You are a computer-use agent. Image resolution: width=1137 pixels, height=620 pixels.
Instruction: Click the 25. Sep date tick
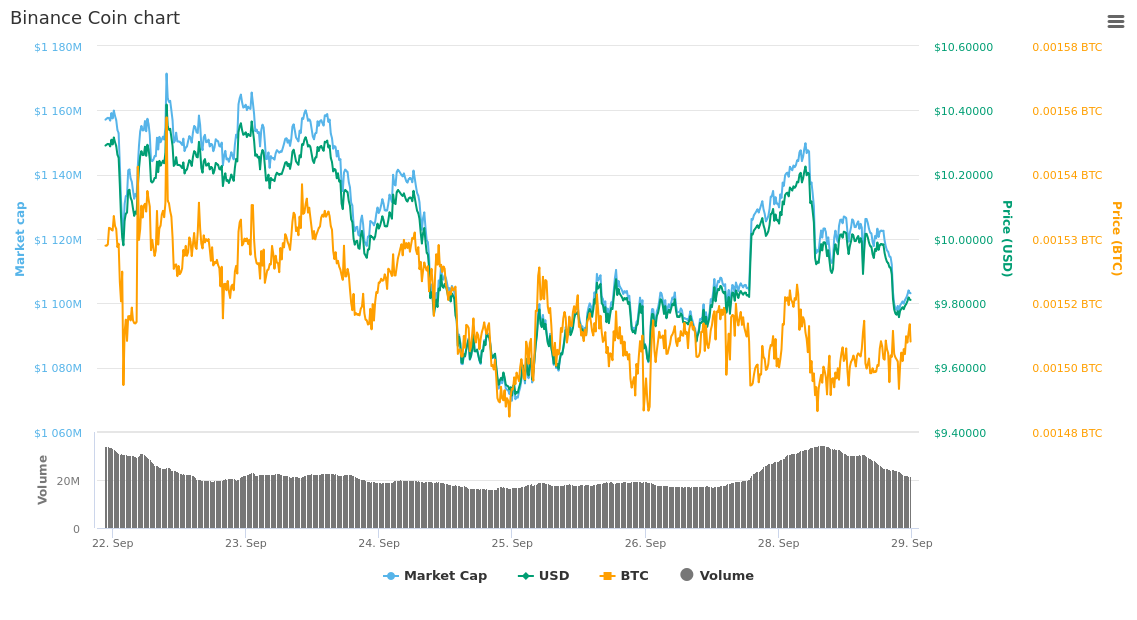(512, 543)
